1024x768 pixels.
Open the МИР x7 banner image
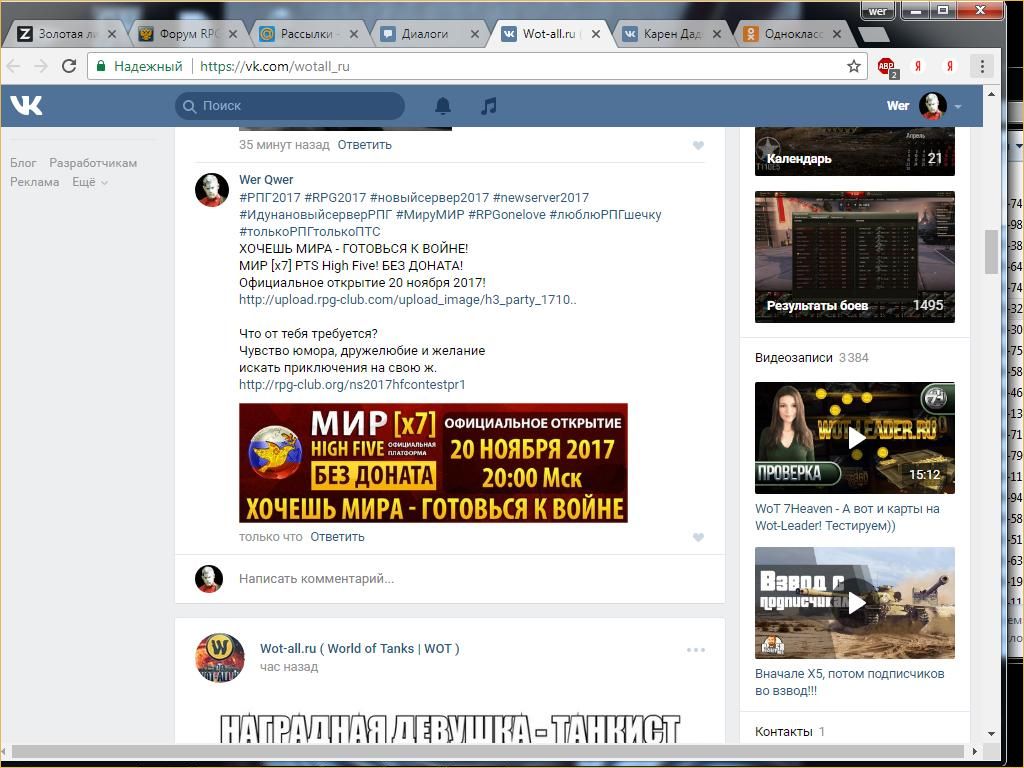click(x=433, y=463)
